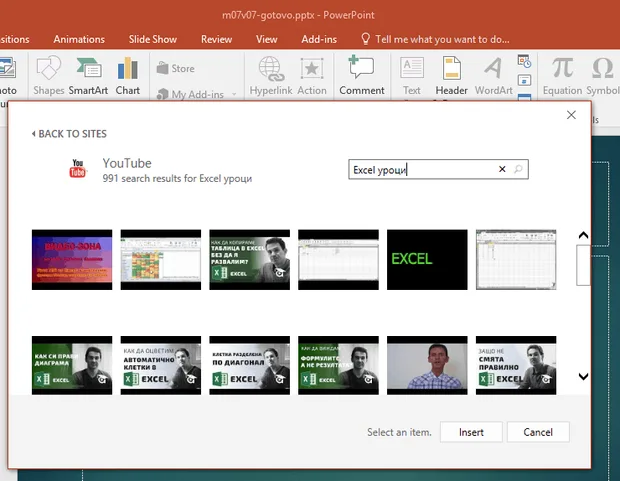Open the Animations tab
Viewport: 620px width, 481px height.
point(79,39)
